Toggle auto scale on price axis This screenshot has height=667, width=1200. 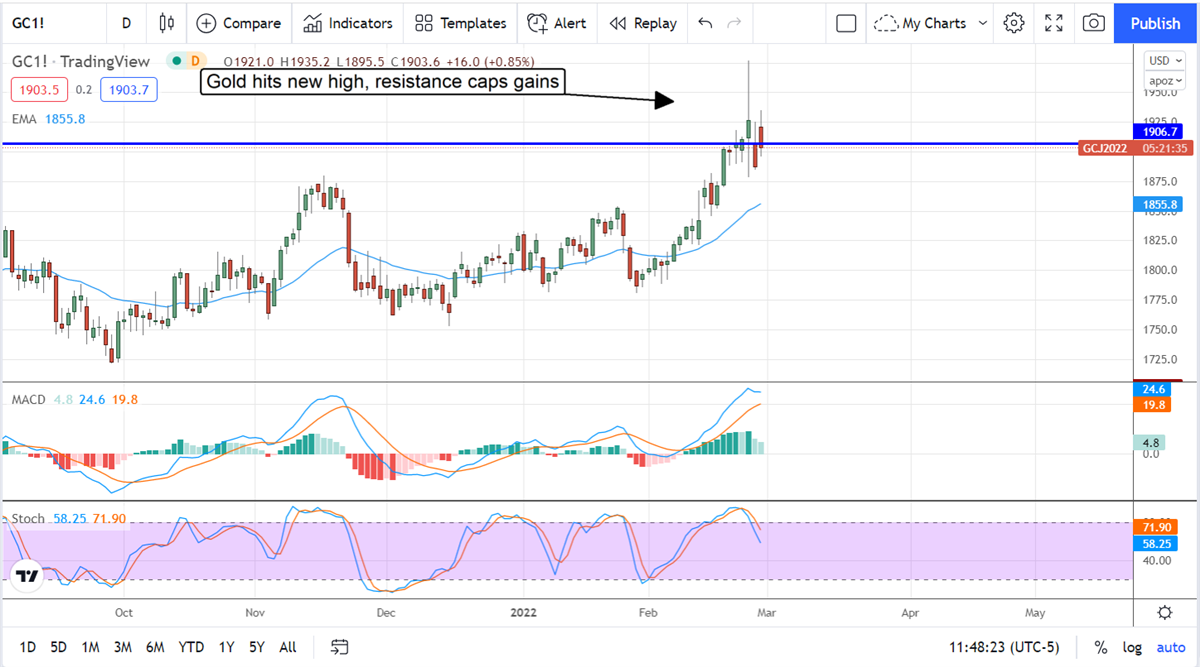pos(1170,647)
